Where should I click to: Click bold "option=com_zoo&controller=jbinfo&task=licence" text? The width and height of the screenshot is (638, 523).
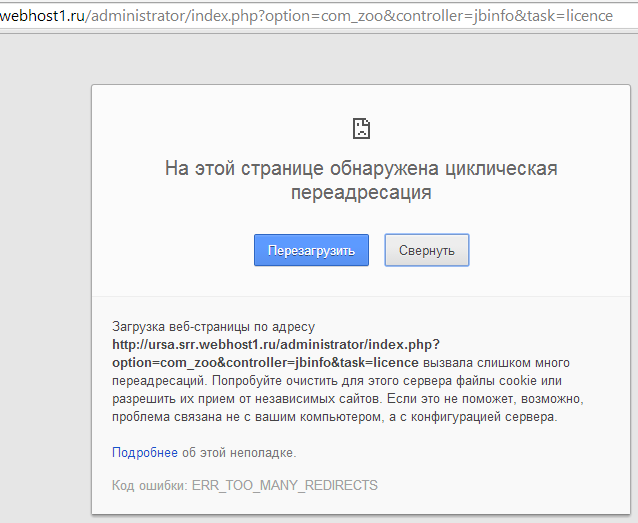click(264, 362)
